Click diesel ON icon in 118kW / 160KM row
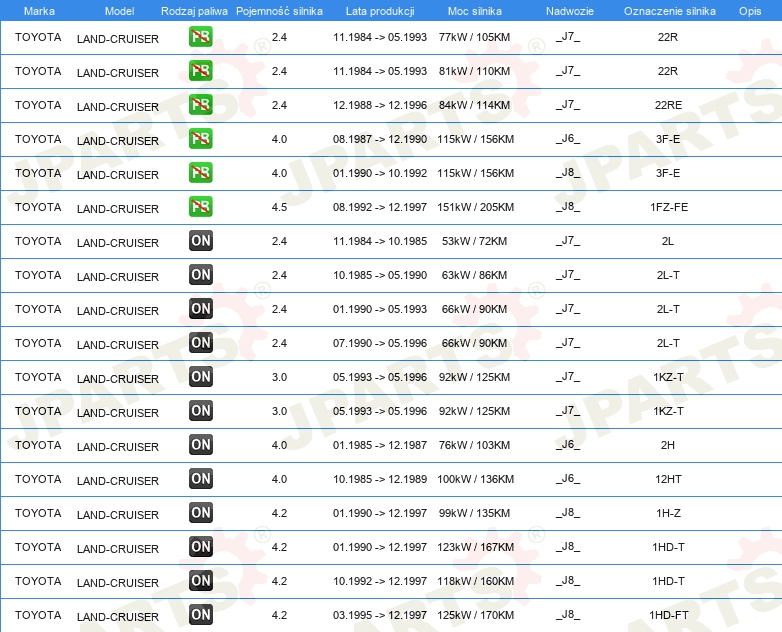Screen dimensions: 782x632 [x=200, y=580]
